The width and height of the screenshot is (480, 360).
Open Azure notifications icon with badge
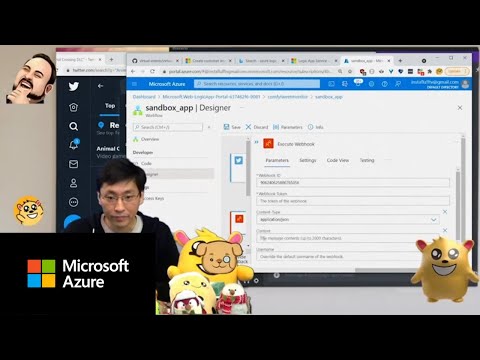coord(358,83)
